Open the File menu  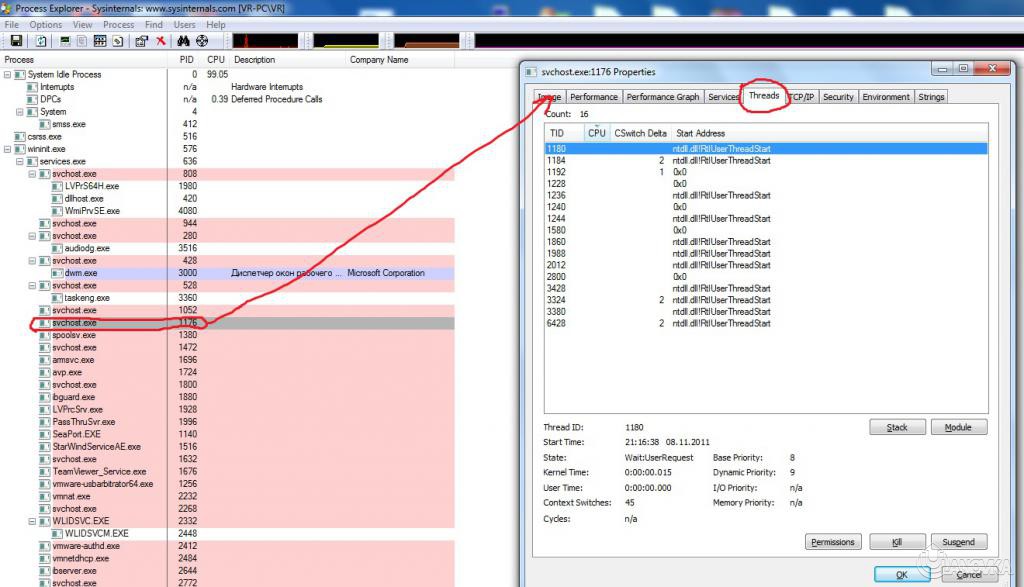point(12,25)
